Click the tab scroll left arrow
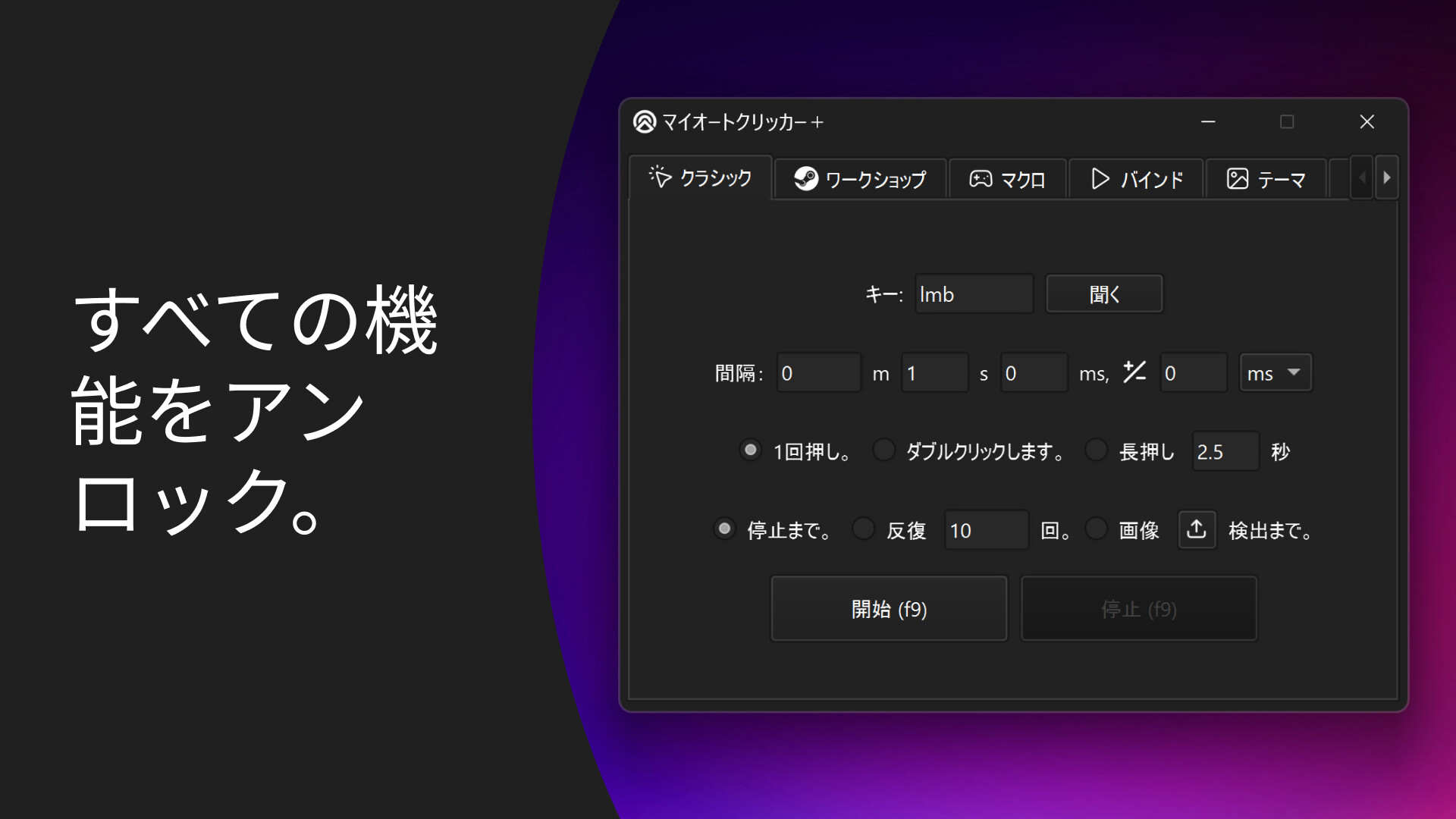The image size is (1456, 819). [x=1363, y=177]
